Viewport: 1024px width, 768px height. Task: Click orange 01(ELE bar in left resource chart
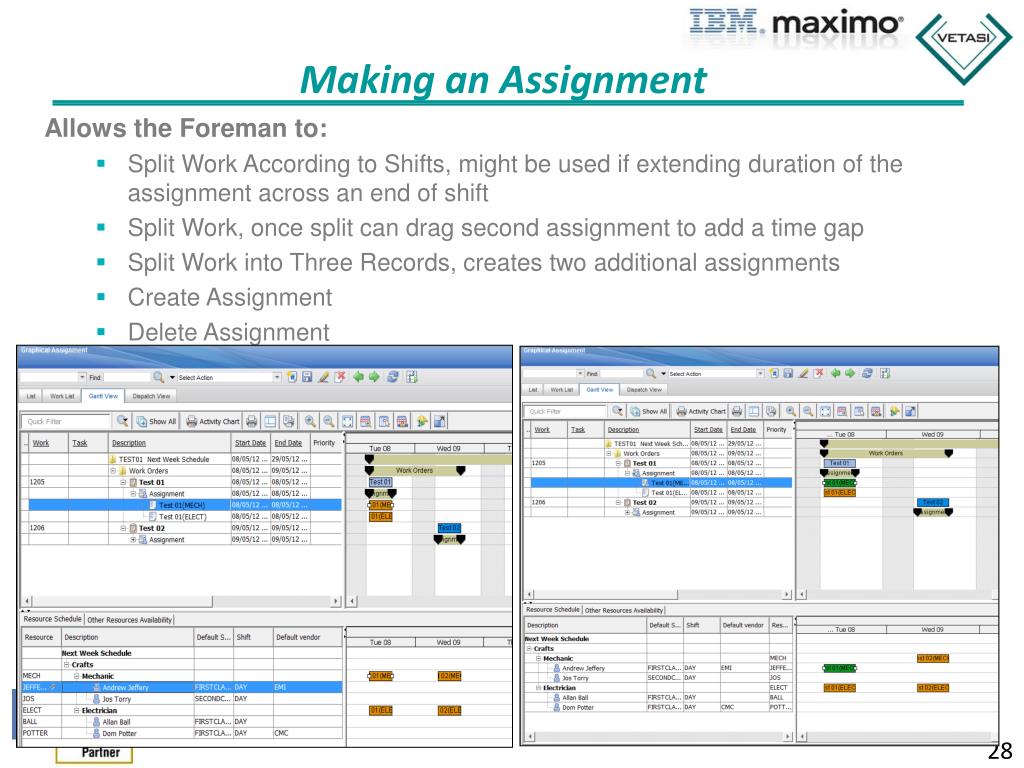381,711
